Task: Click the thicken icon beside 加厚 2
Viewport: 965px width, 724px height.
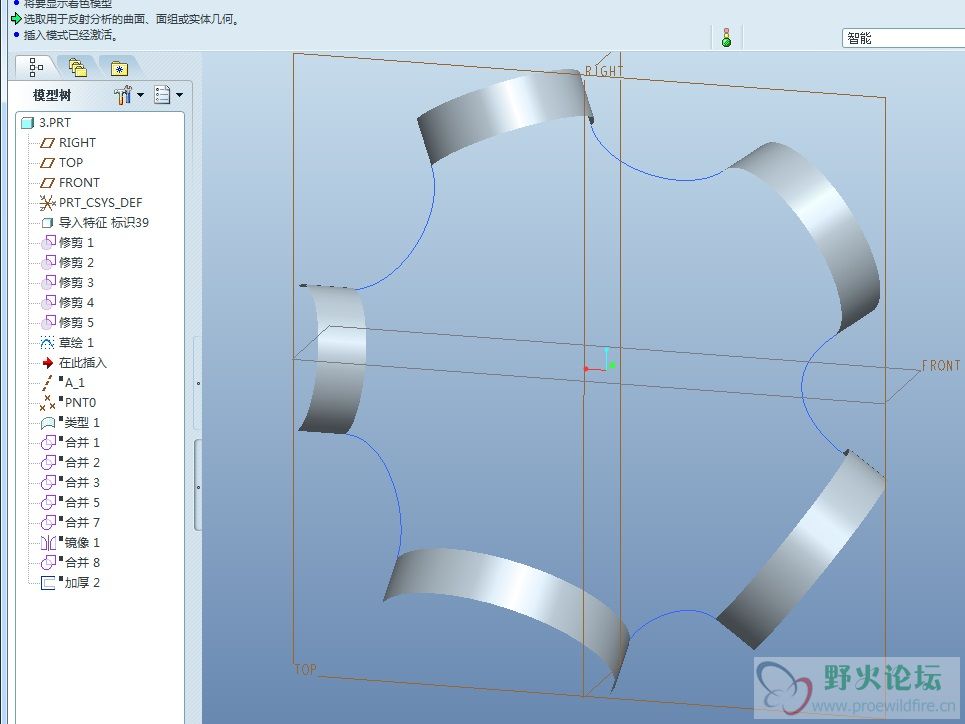Action: click(x=48, y=583)
